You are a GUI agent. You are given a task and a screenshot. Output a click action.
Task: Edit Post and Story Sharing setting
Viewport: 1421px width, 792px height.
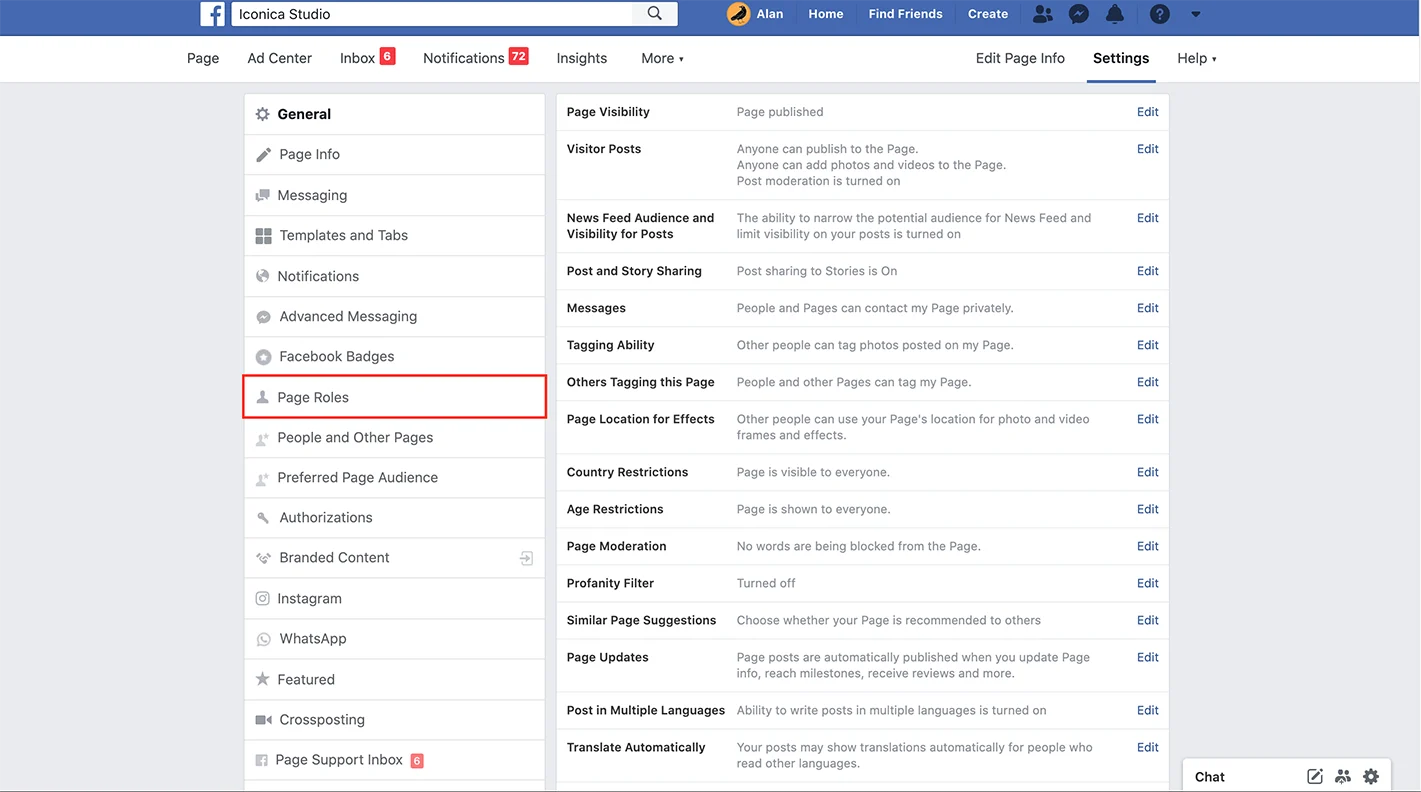click(x=1148, y=271)
